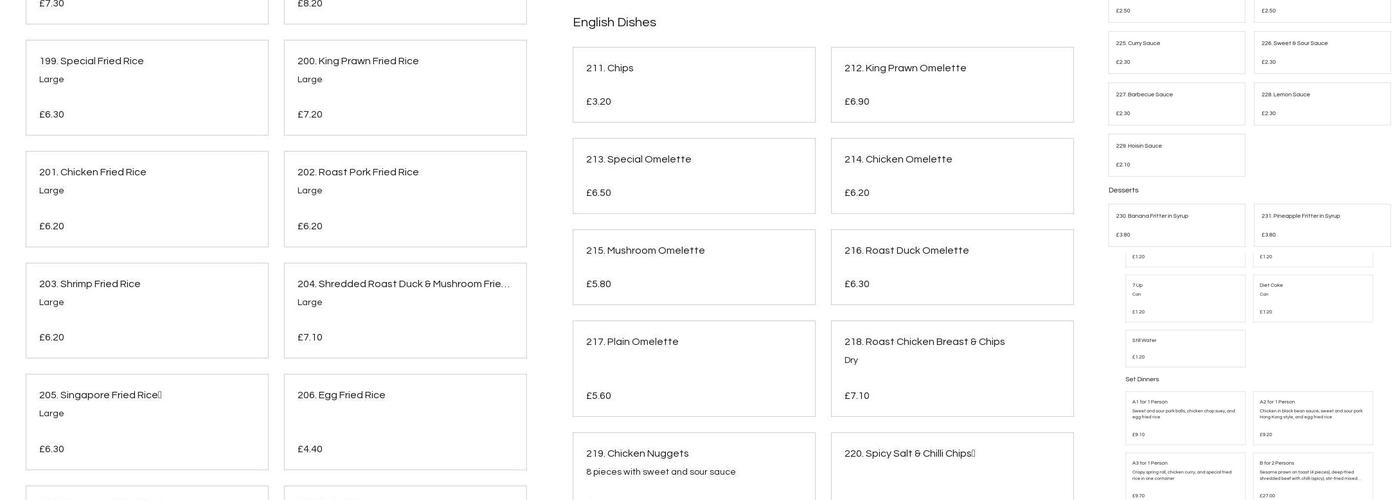The image size is (1400, 500).
Task: Select 204. Shredded Roast Duck & Mushroom rice
Action: tap(405, 311)
